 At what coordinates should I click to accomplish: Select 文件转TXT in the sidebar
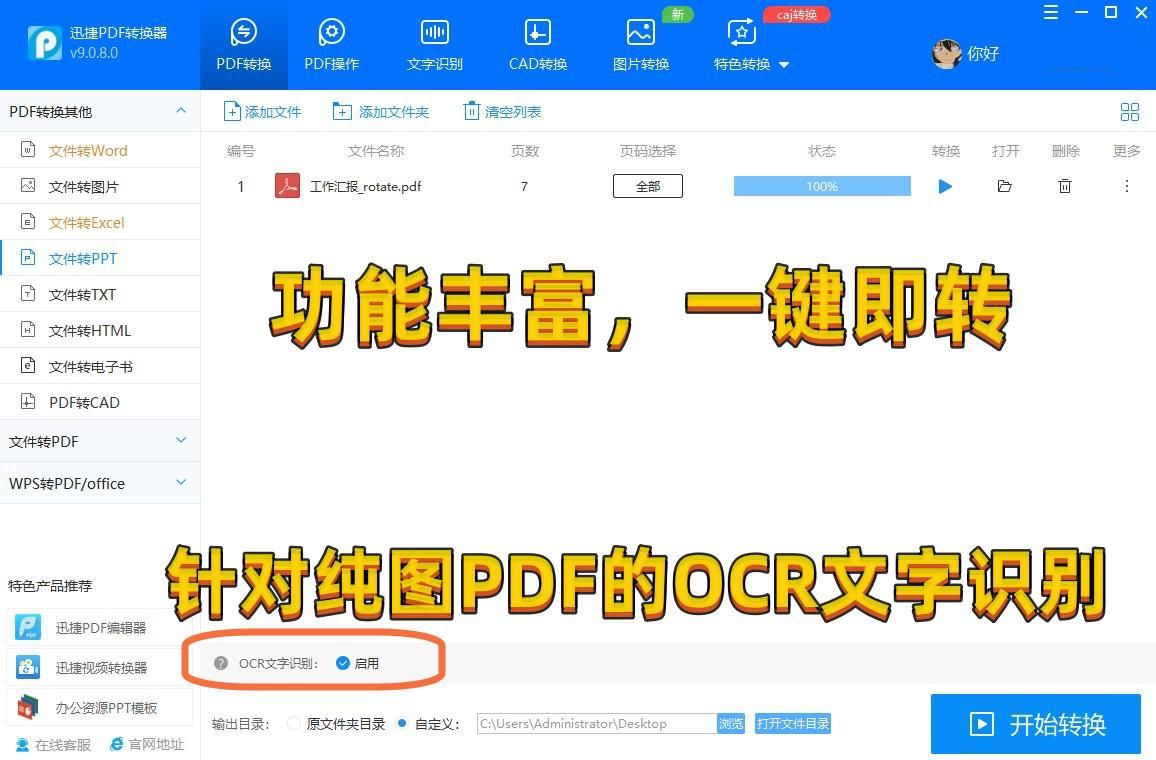coord(100,295)
